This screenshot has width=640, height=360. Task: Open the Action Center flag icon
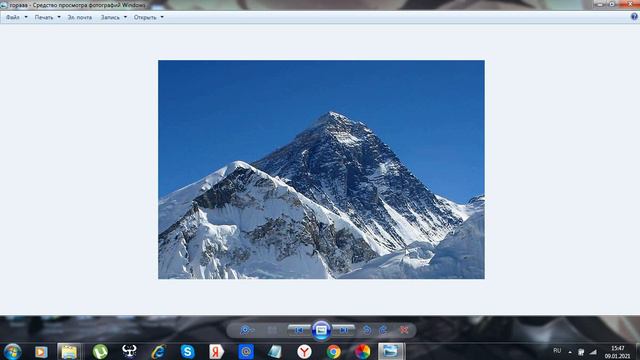pos(581,352)
